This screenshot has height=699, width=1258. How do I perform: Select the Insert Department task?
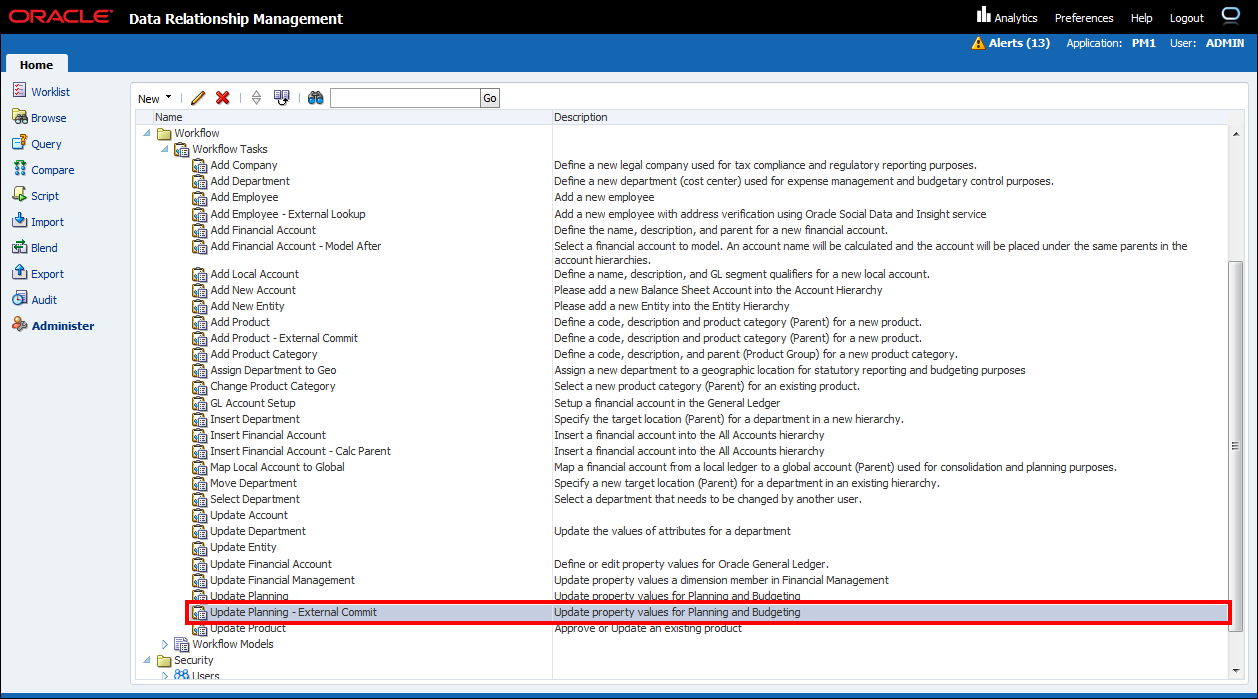point(255,420)
